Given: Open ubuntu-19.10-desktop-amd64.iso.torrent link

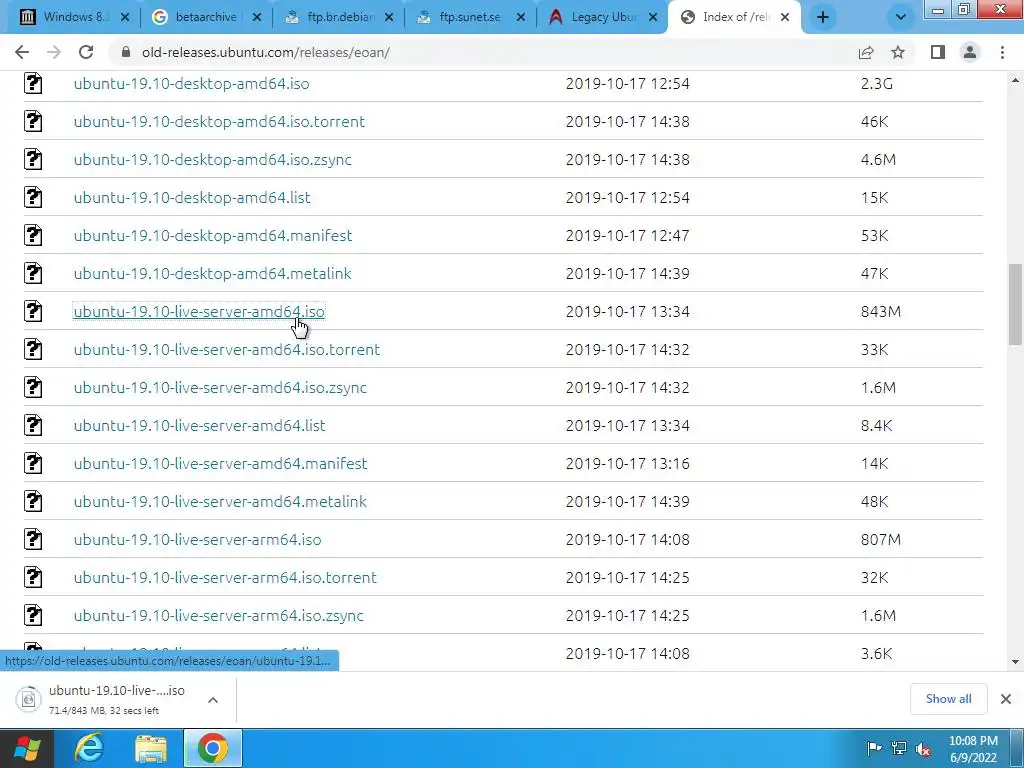Looking at the screenshot, I should [219, 121].
